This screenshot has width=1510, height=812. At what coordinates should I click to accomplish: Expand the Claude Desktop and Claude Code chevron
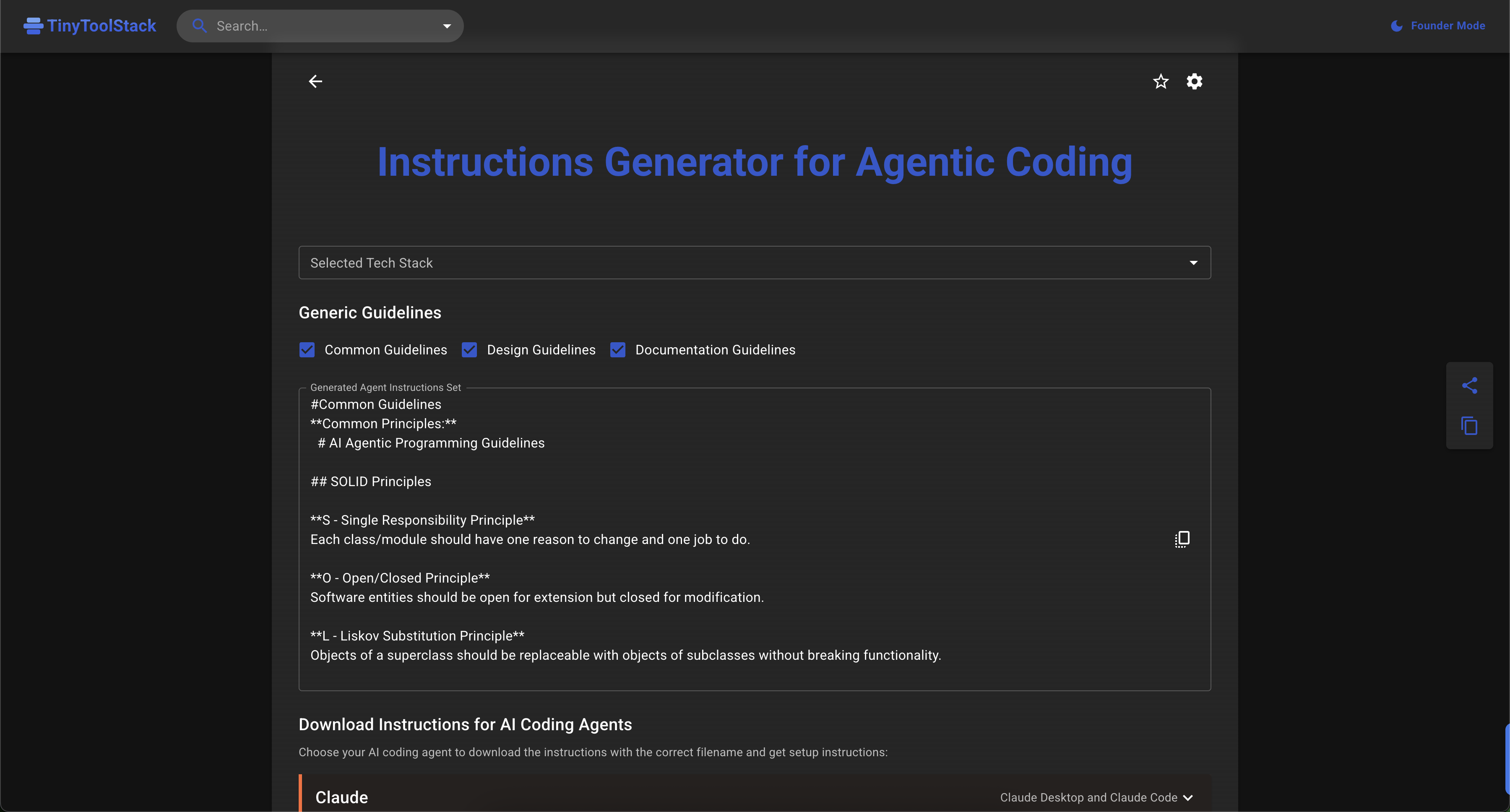click(1188, 798)
